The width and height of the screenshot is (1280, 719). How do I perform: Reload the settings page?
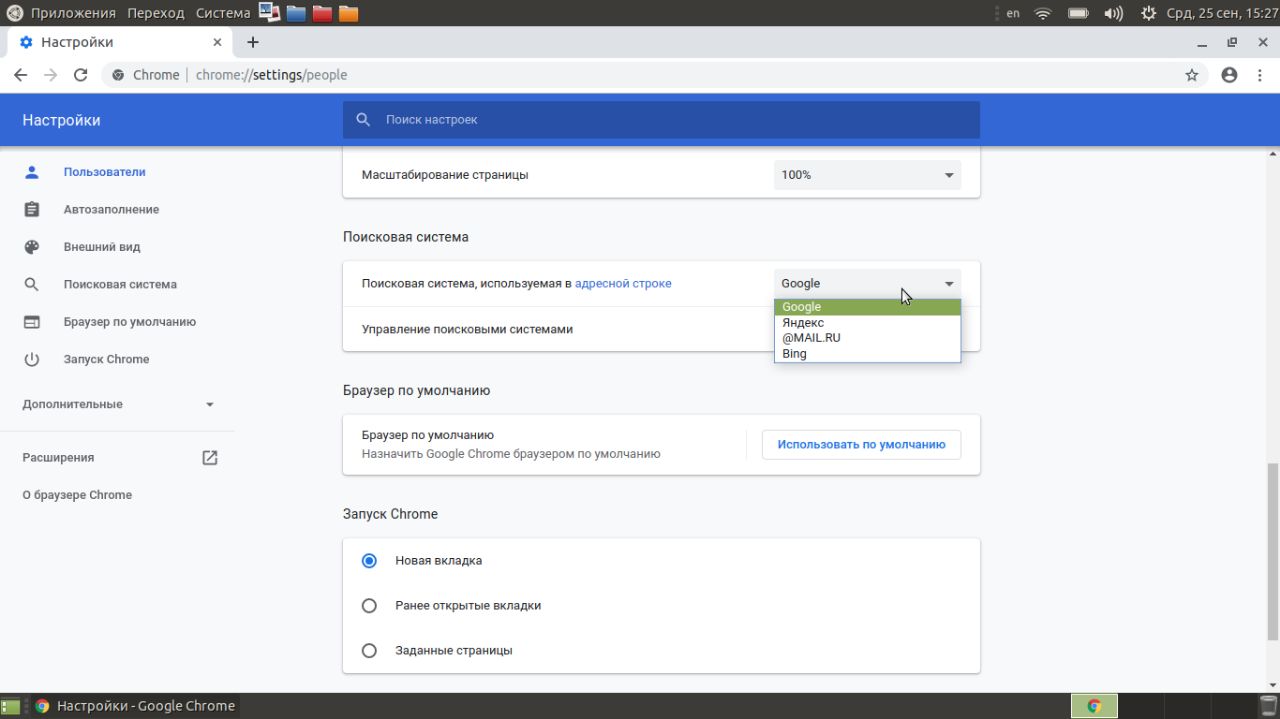pyautogui.click(x=81, y=75)
